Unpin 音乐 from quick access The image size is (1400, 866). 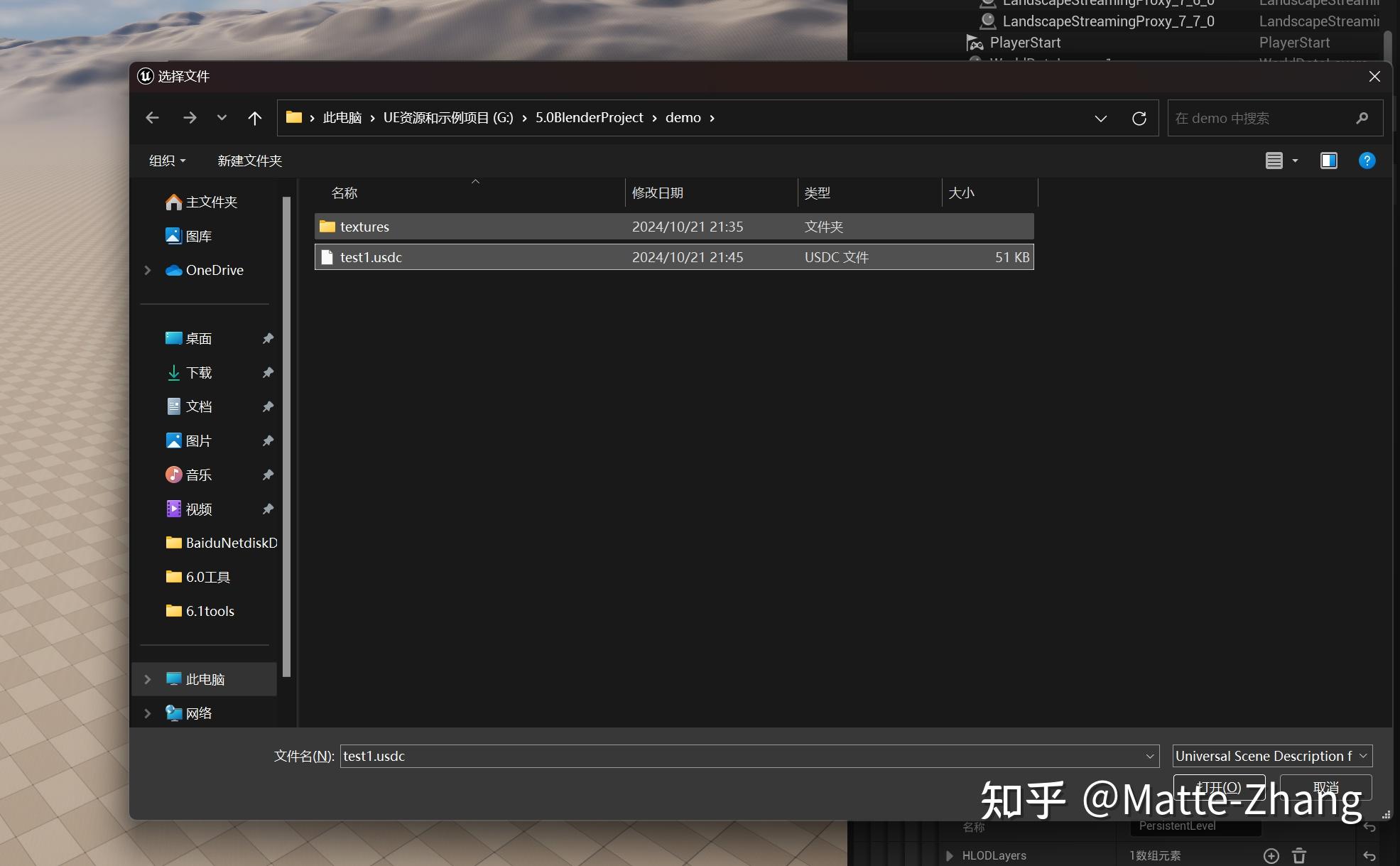[x=267, y=475]
